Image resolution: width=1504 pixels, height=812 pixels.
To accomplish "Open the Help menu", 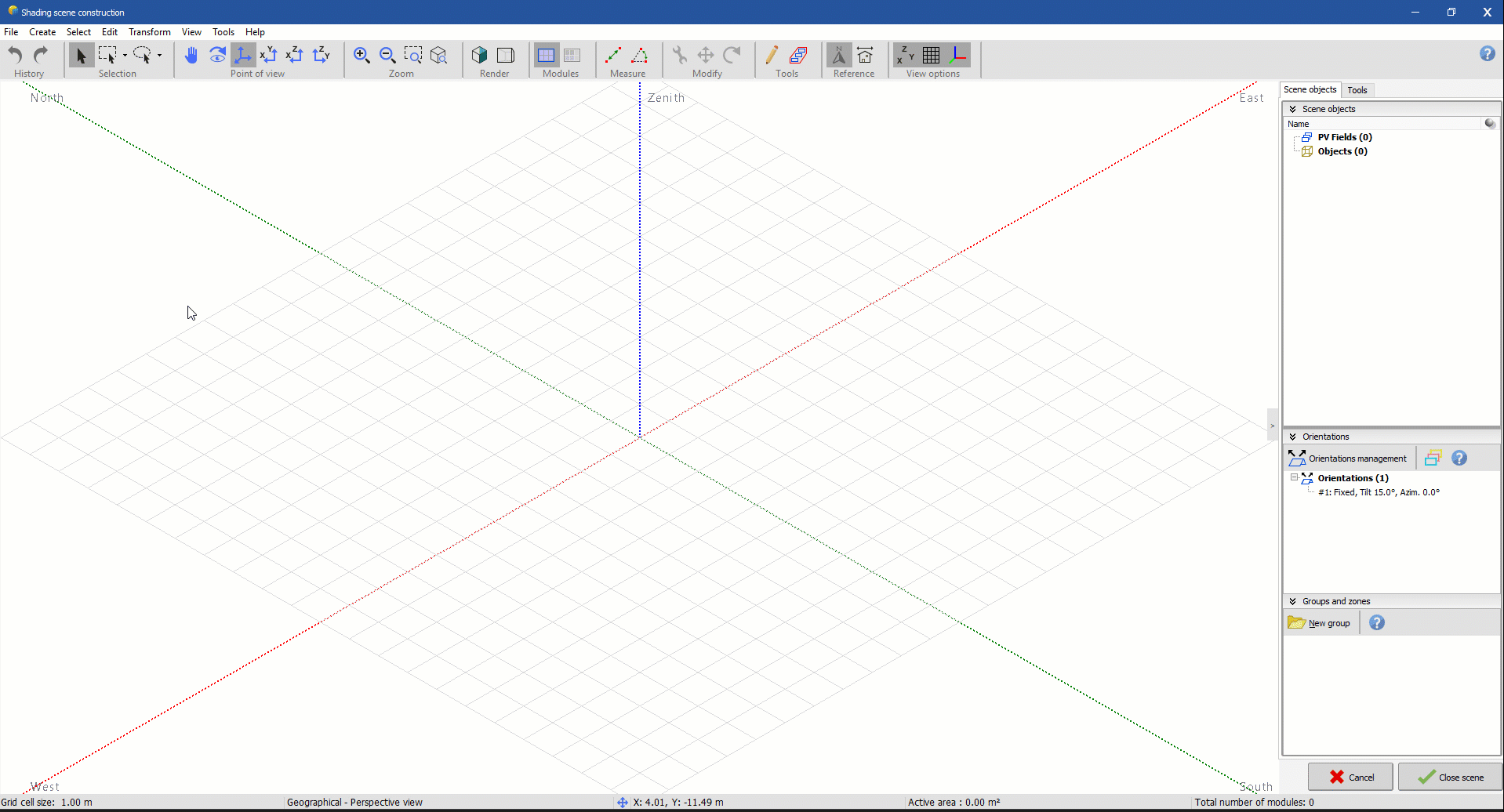I will pos(255,32).
